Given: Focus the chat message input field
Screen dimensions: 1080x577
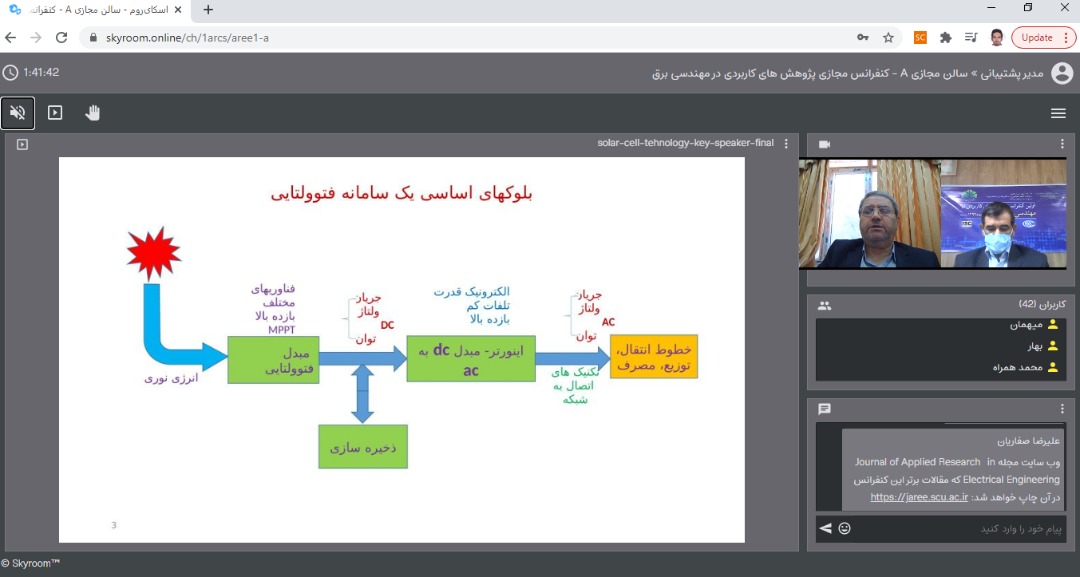Looking at the screenshot, I should coord(960,529).
